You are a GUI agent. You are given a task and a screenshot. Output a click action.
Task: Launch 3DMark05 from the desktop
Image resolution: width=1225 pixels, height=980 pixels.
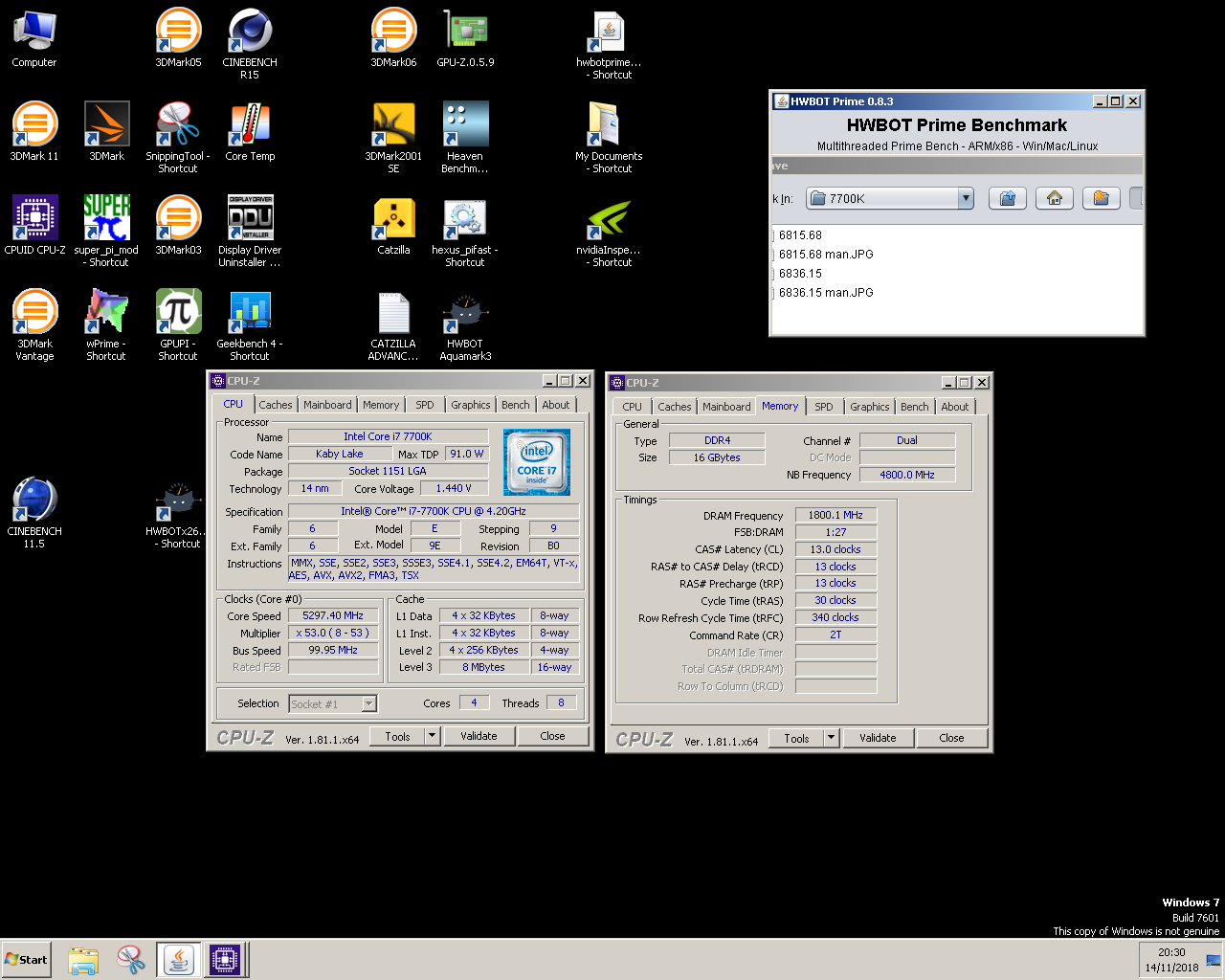[178, 38]
